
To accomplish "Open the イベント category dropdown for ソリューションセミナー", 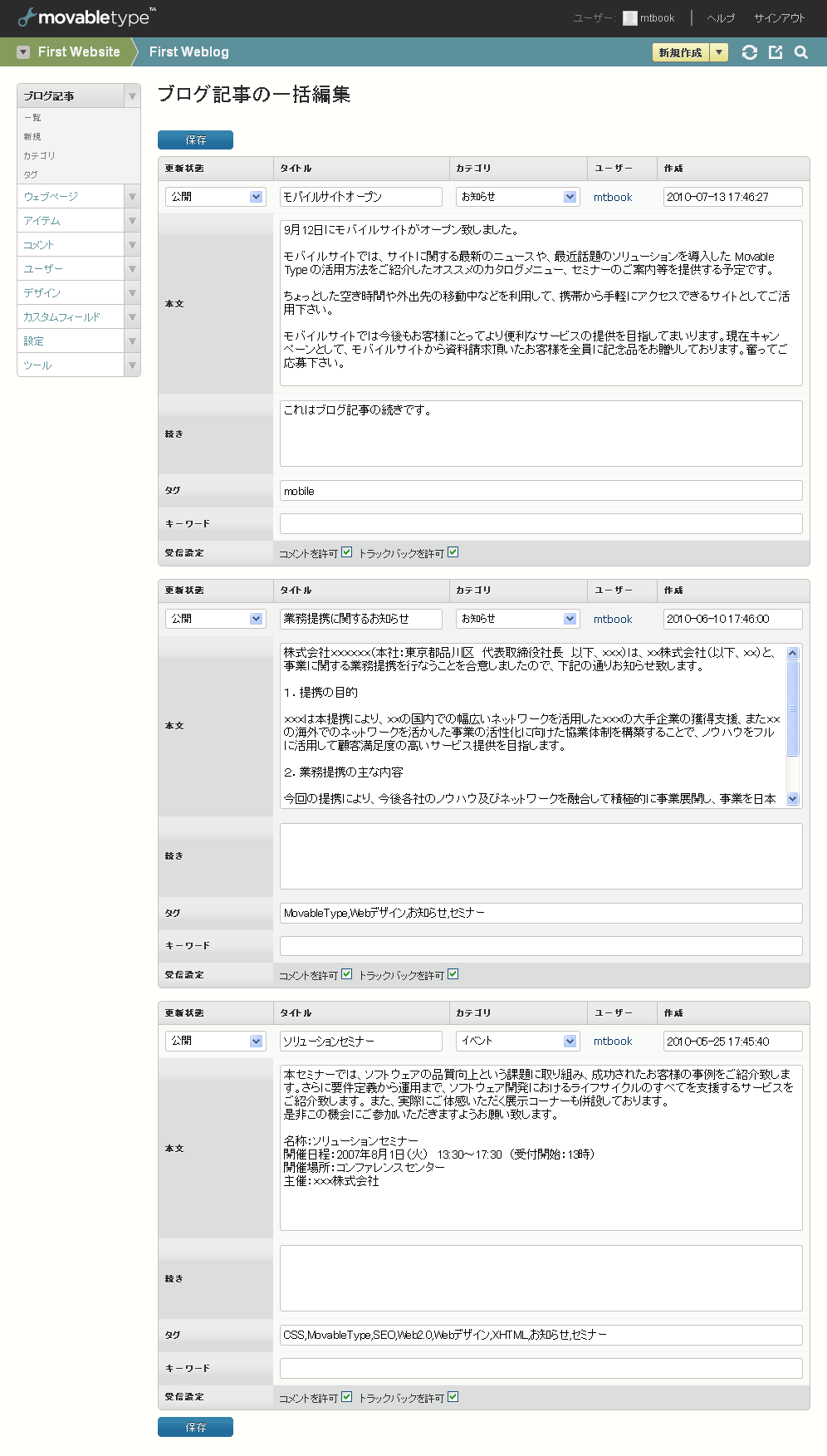I will click(517, 1041).
